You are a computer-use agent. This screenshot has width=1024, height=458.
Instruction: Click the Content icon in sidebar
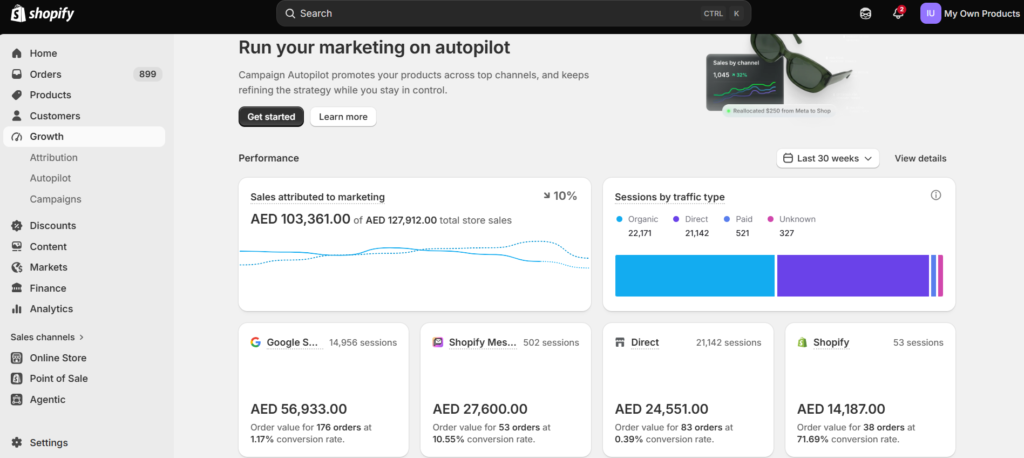point(17,246)
